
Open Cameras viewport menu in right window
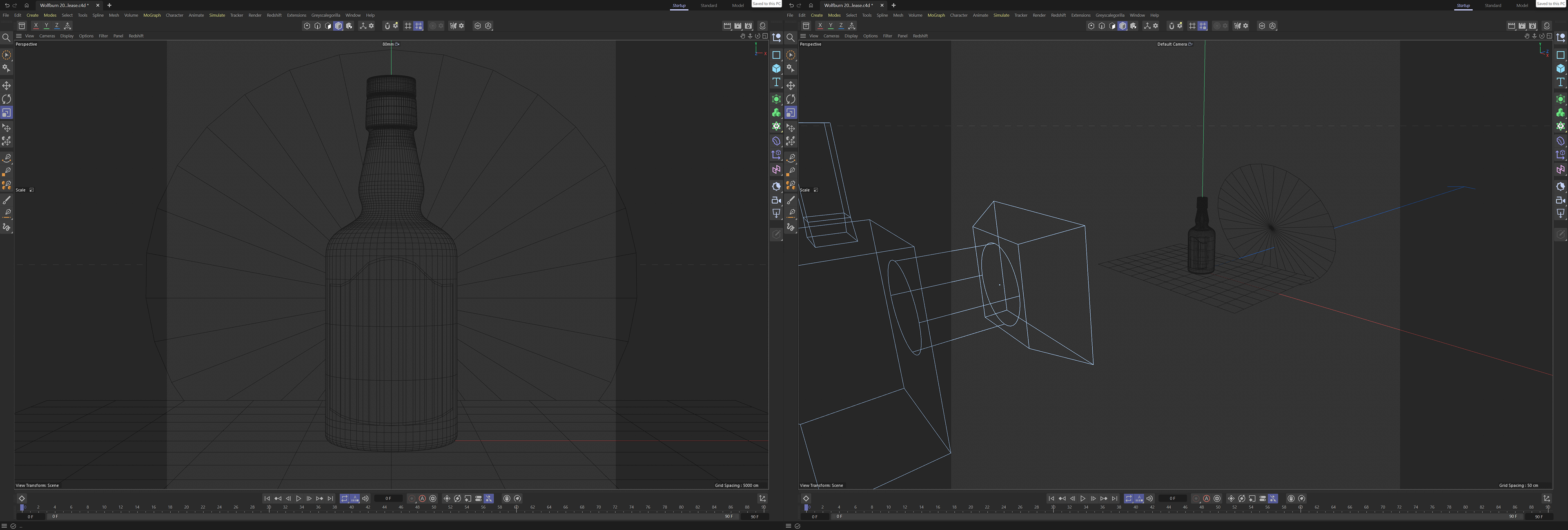tap(831, 36)
